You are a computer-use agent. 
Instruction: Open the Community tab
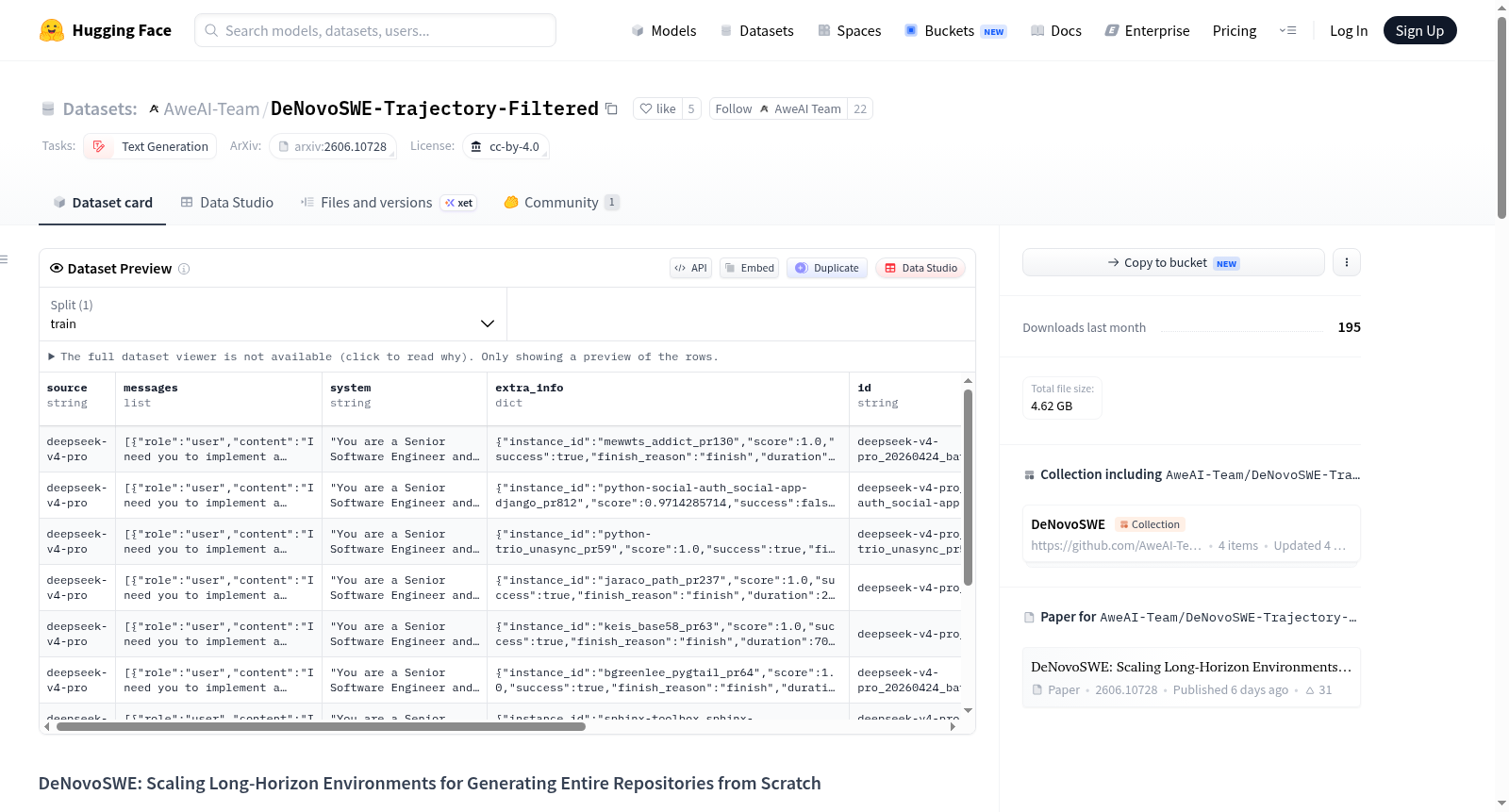[x=561, y=202]
